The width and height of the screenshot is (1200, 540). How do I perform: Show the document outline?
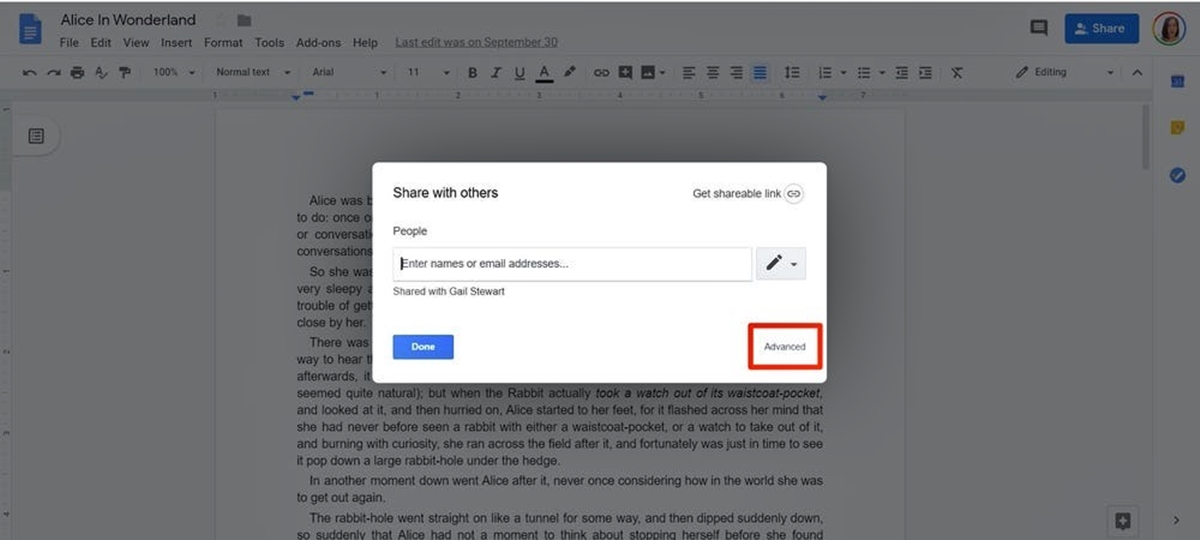point(36,136)
